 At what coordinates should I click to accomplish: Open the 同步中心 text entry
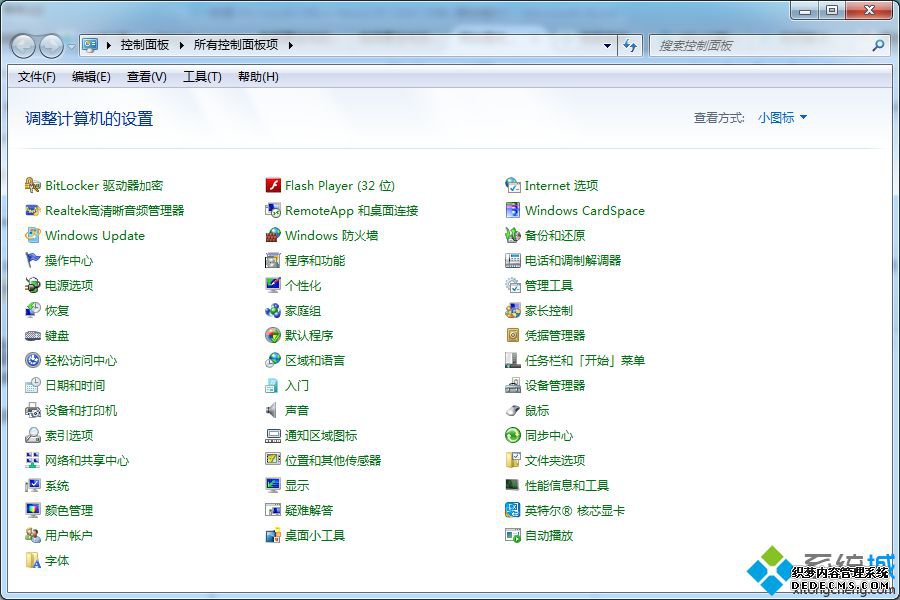click(549, 435)
